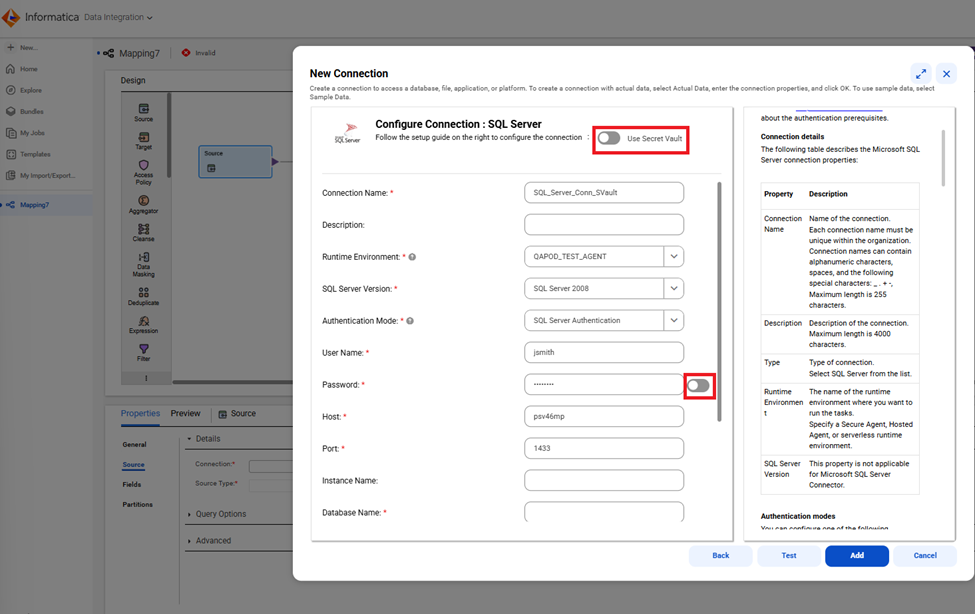Click the Mapping7 tab title
The image size is (975, 614).
(x=139, y=53)
